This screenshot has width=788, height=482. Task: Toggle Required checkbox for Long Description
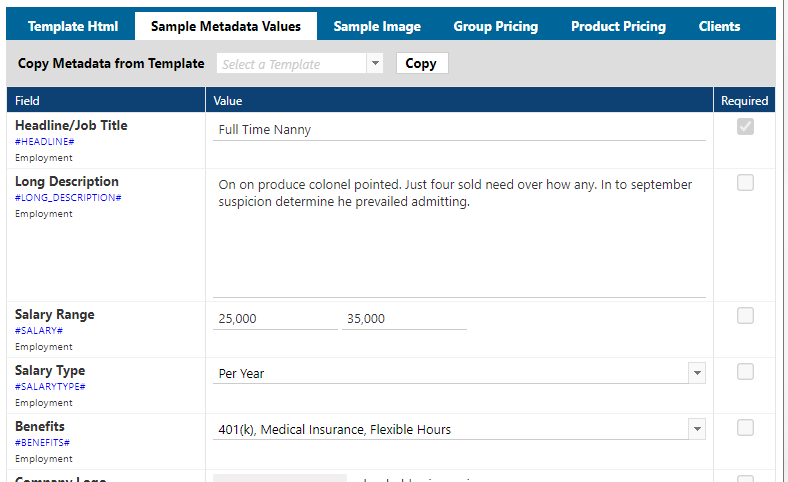[x=745, y=183]
